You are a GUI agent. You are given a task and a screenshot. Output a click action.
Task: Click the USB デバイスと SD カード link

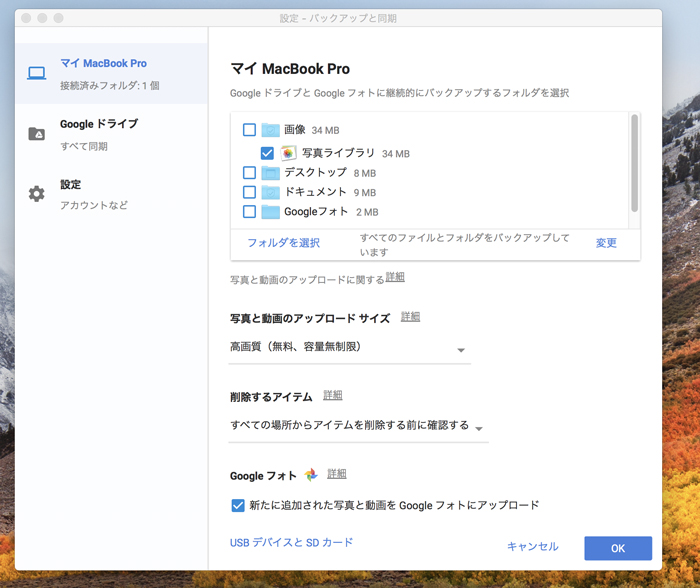tap(291, 542)
